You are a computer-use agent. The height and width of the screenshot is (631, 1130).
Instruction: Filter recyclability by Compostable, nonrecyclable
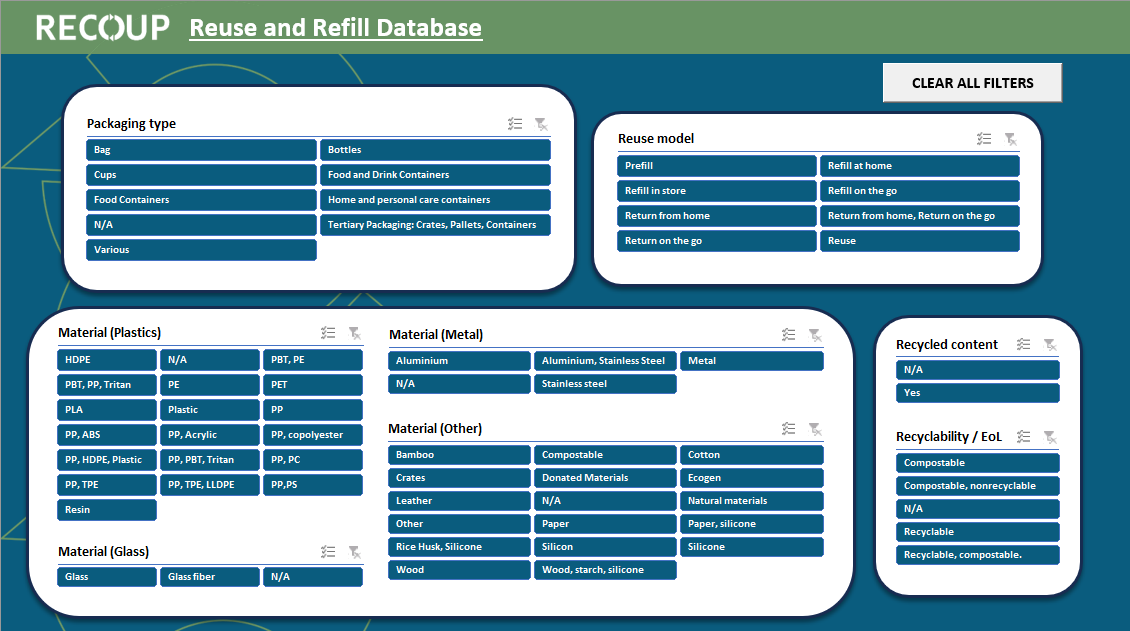point(978,486)
